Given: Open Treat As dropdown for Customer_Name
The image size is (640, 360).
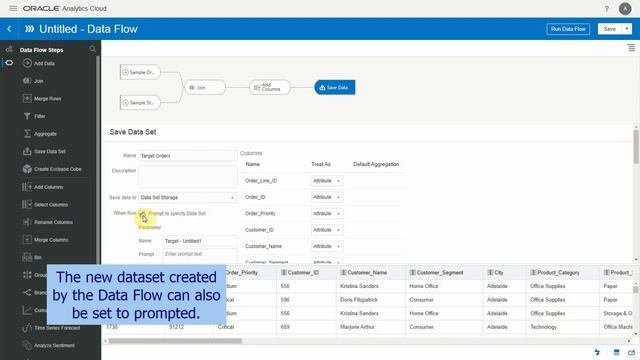Looking at the screenshot, I should click(x=327, y=246).
